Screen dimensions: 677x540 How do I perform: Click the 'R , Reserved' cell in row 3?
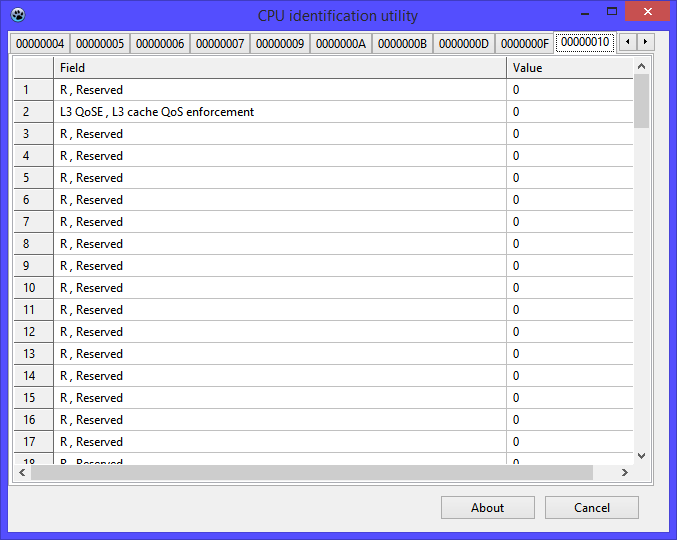pyautogui.click(x=280, y=134)
